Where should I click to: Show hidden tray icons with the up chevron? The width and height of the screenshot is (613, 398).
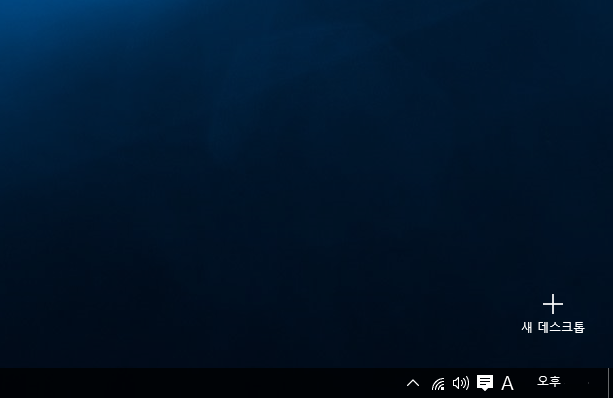[413, 383]
